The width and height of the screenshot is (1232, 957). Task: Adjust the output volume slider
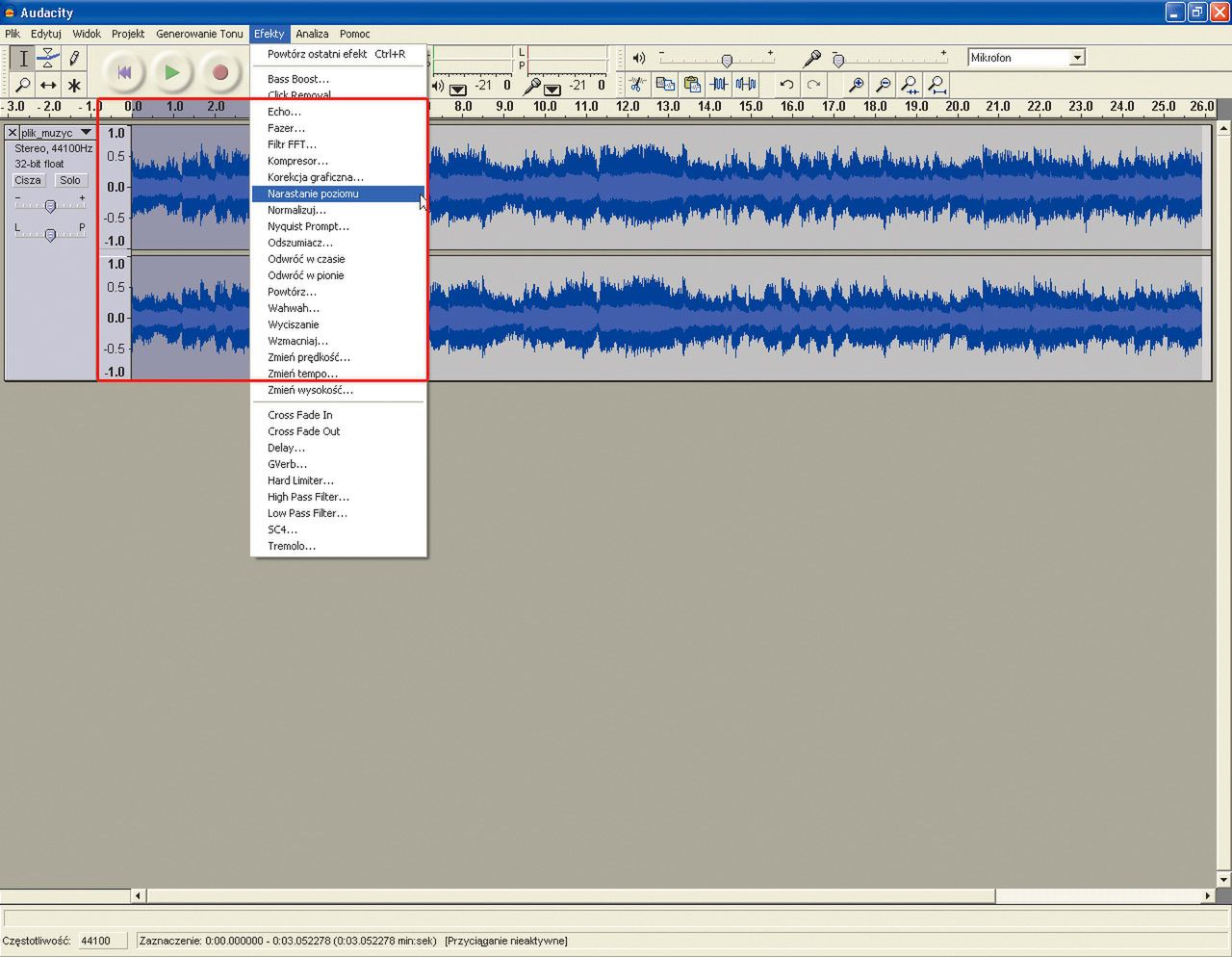727,60
